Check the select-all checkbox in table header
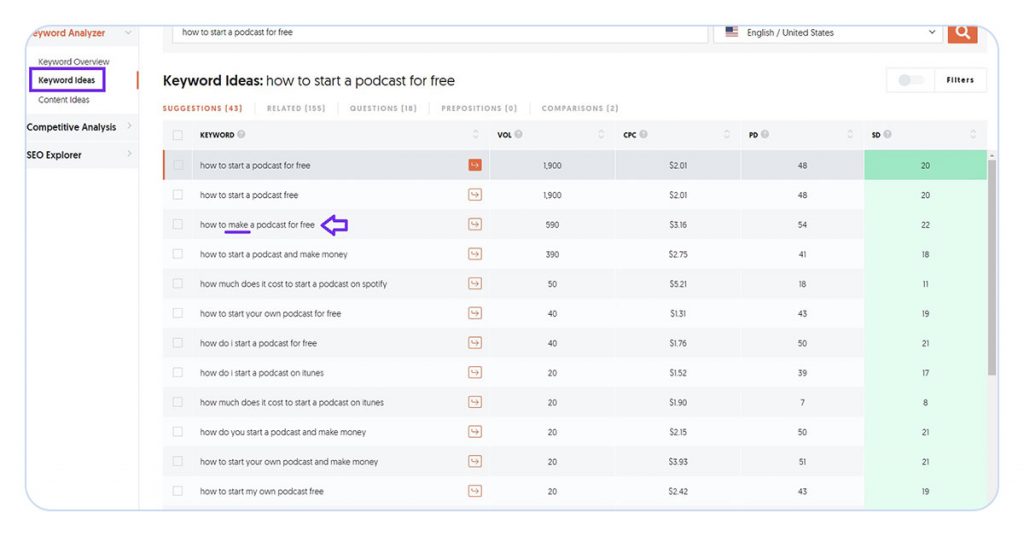This screenshot has height=536, width=1024. [178, 135]
